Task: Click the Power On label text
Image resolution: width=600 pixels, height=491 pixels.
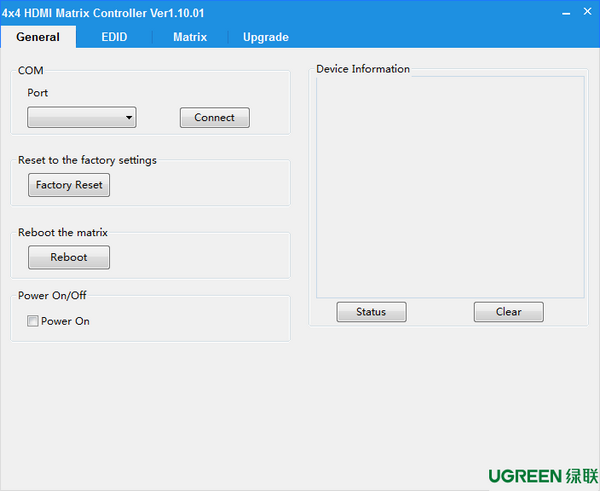Action: [65, 322]
